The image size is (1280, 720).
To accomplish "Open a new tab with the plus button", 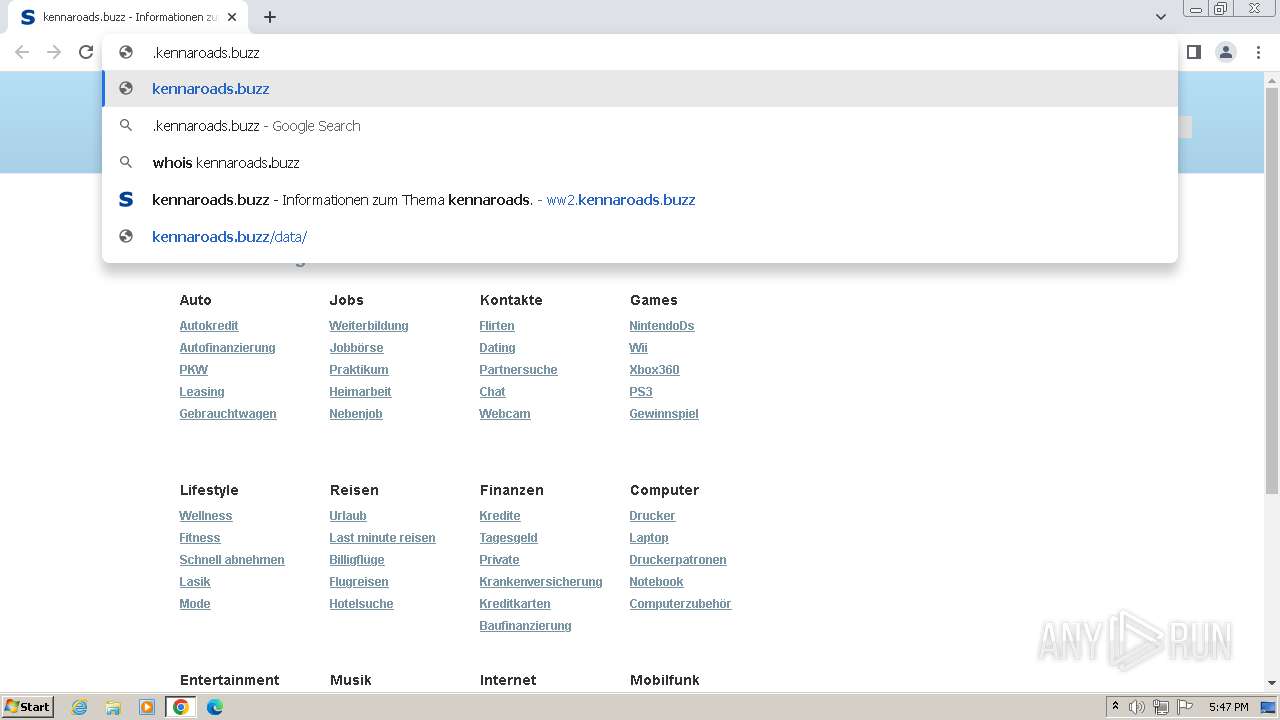I will (x=270, y=17).
